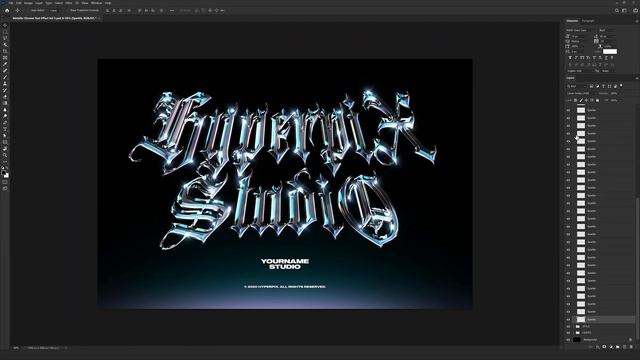Hide the Background layer
Viewport: 640px width, 360px height.
click(x=568, y=340)
